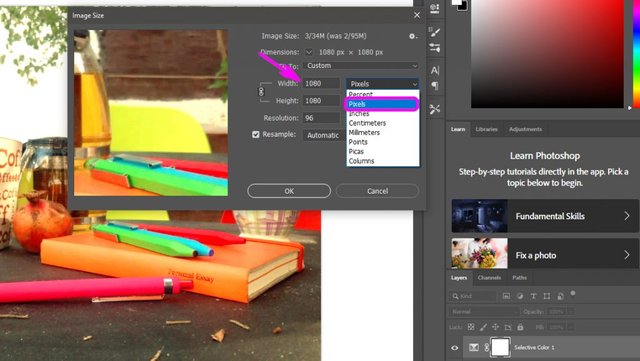
Task: Enable the shape layers filter icon
Action: coord(547,296)
